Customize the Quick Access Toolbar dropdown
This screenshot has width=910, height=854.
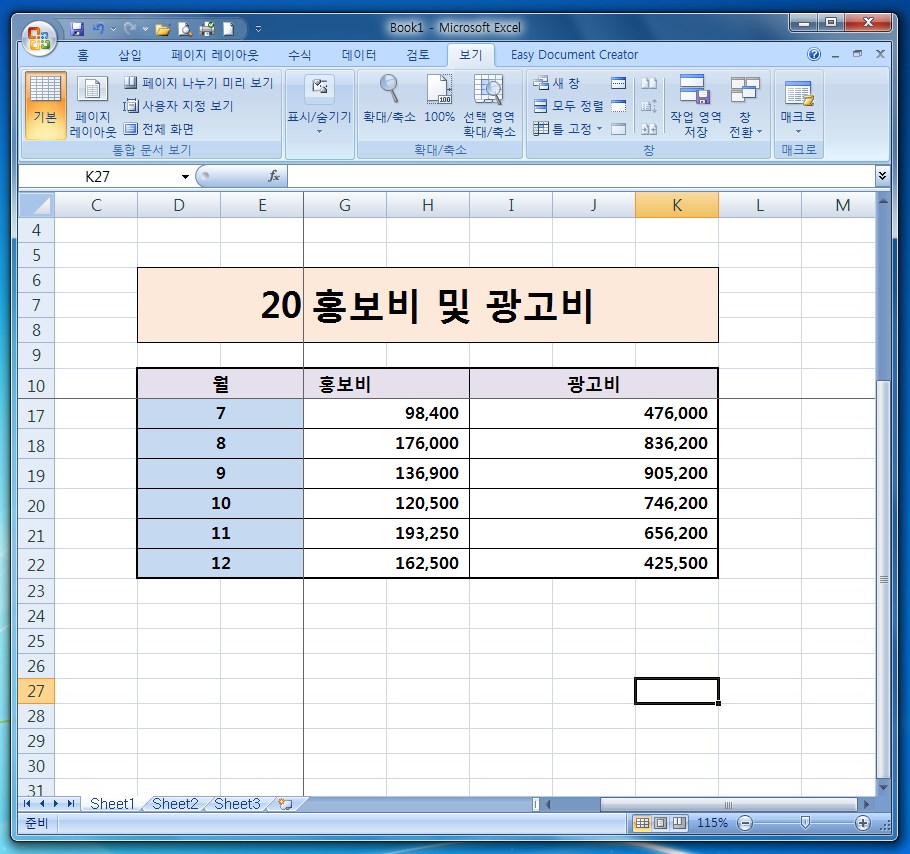tap(258, 28)
